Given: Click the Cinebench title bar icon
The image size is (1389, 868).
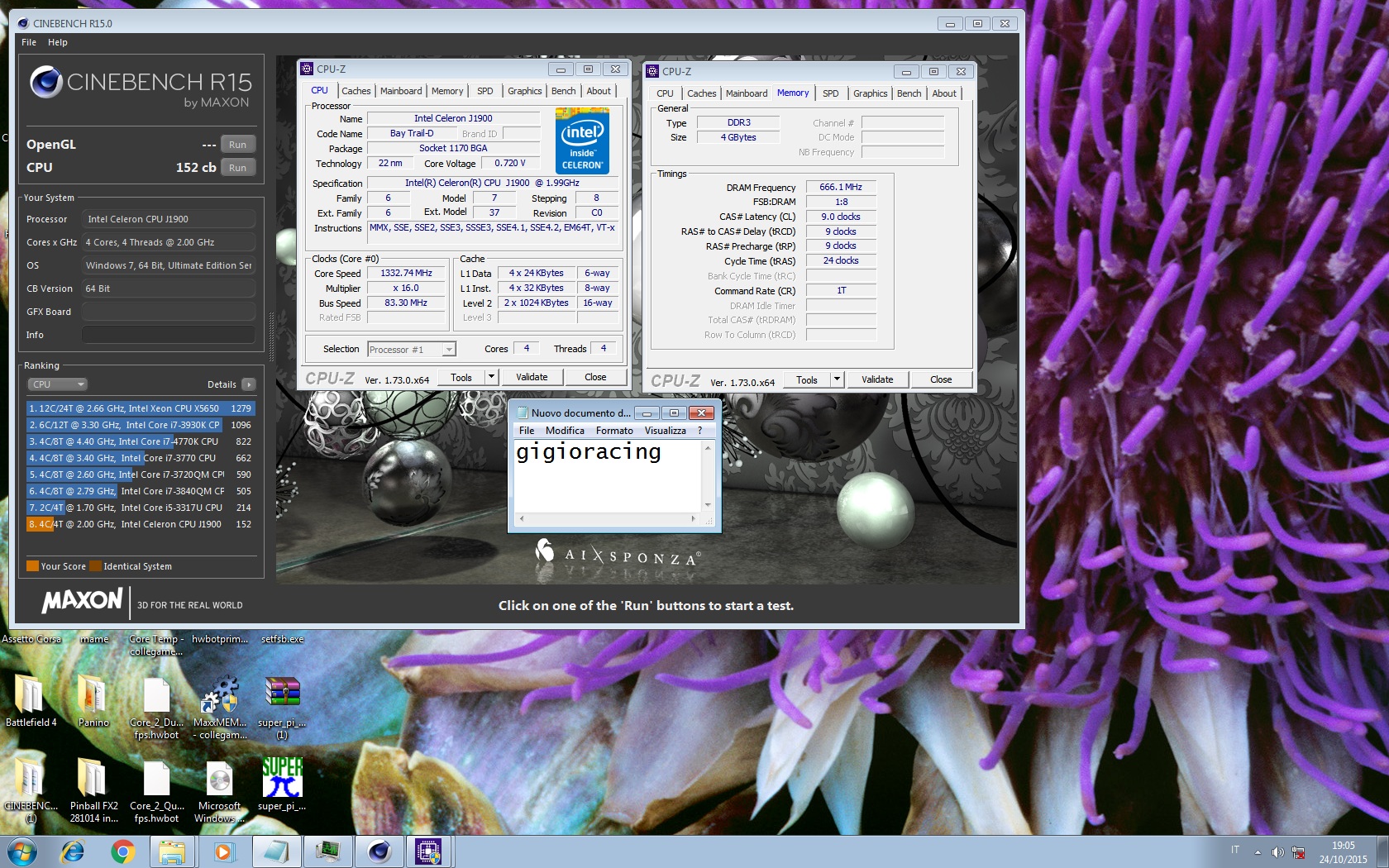Looking at the screenshot, I should (x=23, y=23).
